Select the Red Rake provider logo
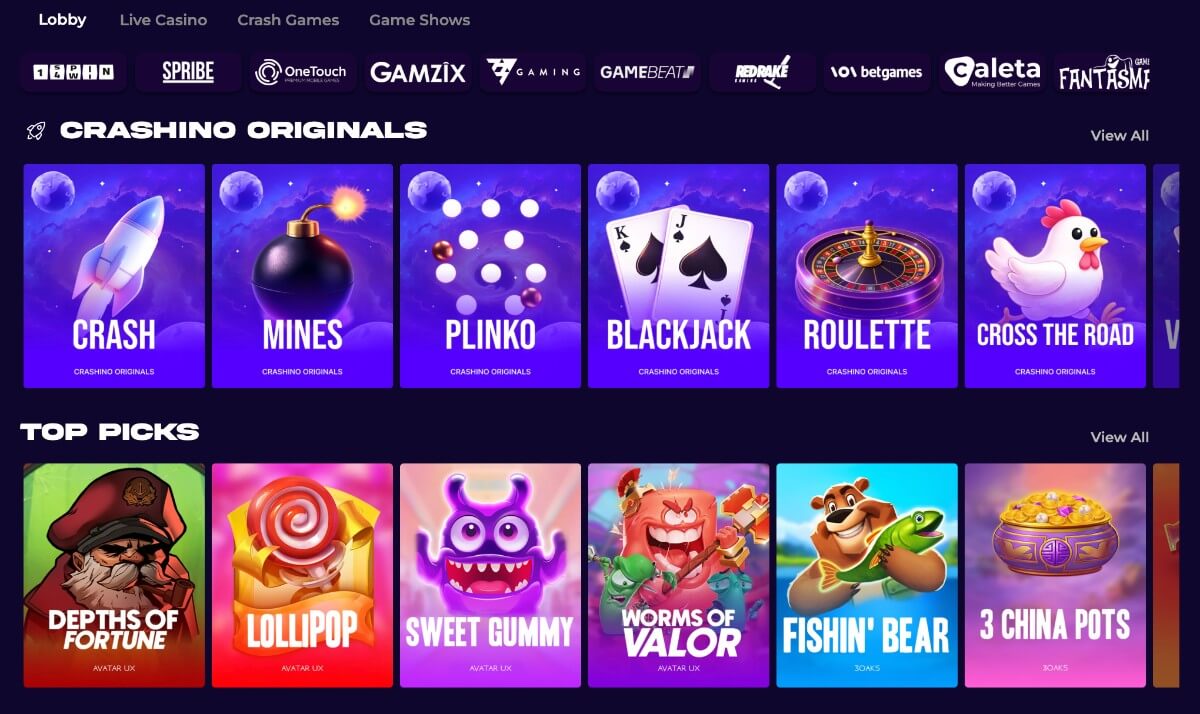The height and width of the screenshot is (714, 1200). (x=762, y=72)
